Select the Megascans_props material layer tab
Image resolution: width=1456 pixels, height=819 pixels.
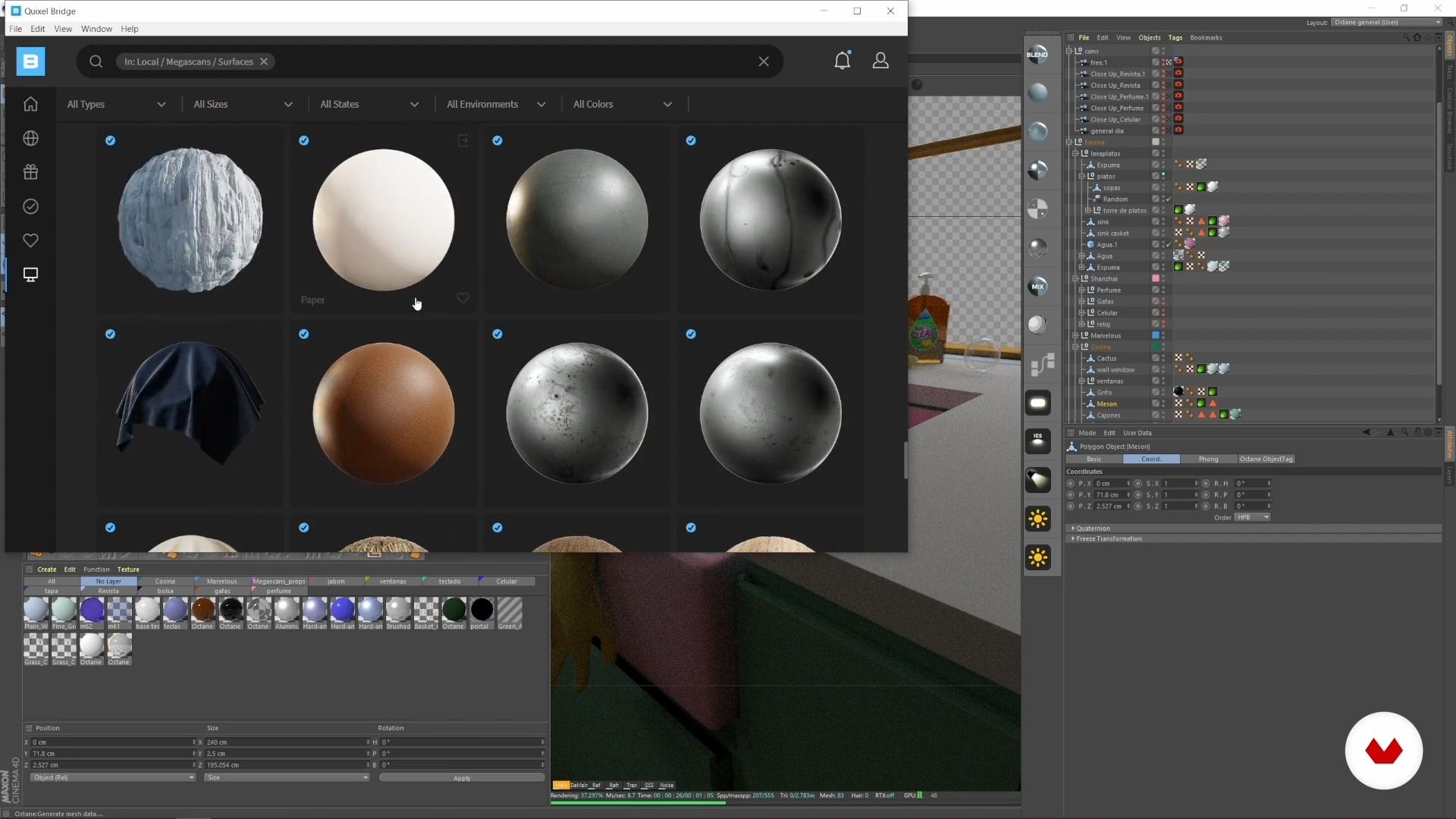pos(279,582)
